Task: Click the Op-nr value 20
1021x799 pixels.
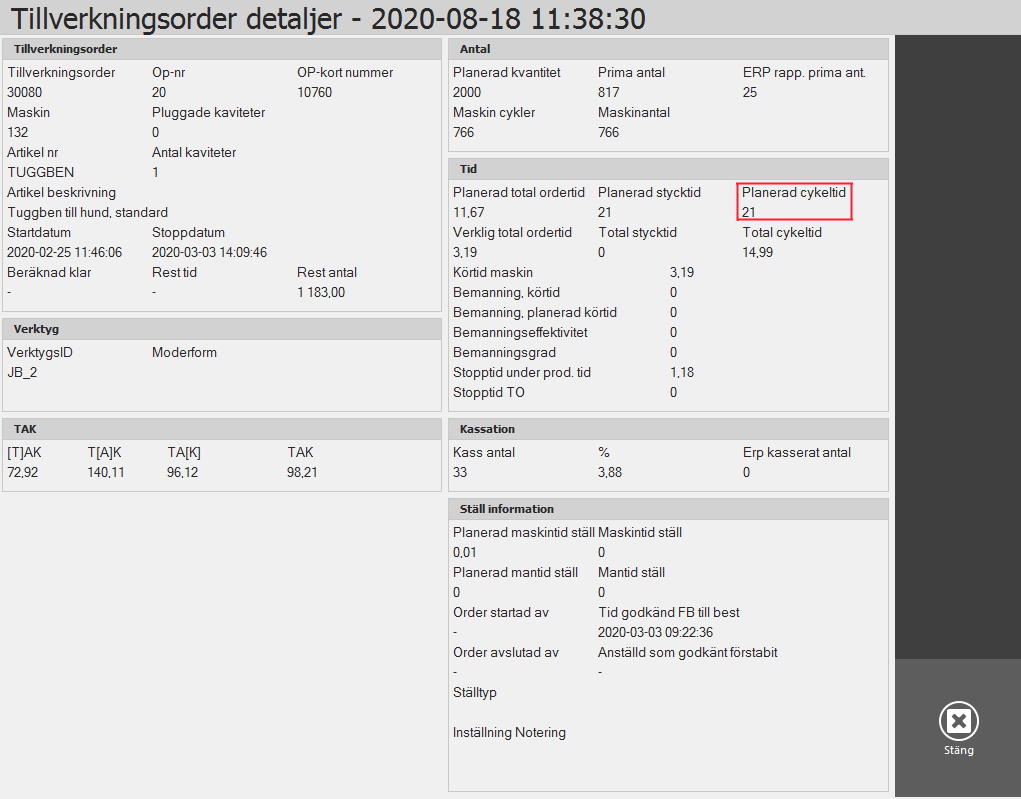Action: click(159, 92)
